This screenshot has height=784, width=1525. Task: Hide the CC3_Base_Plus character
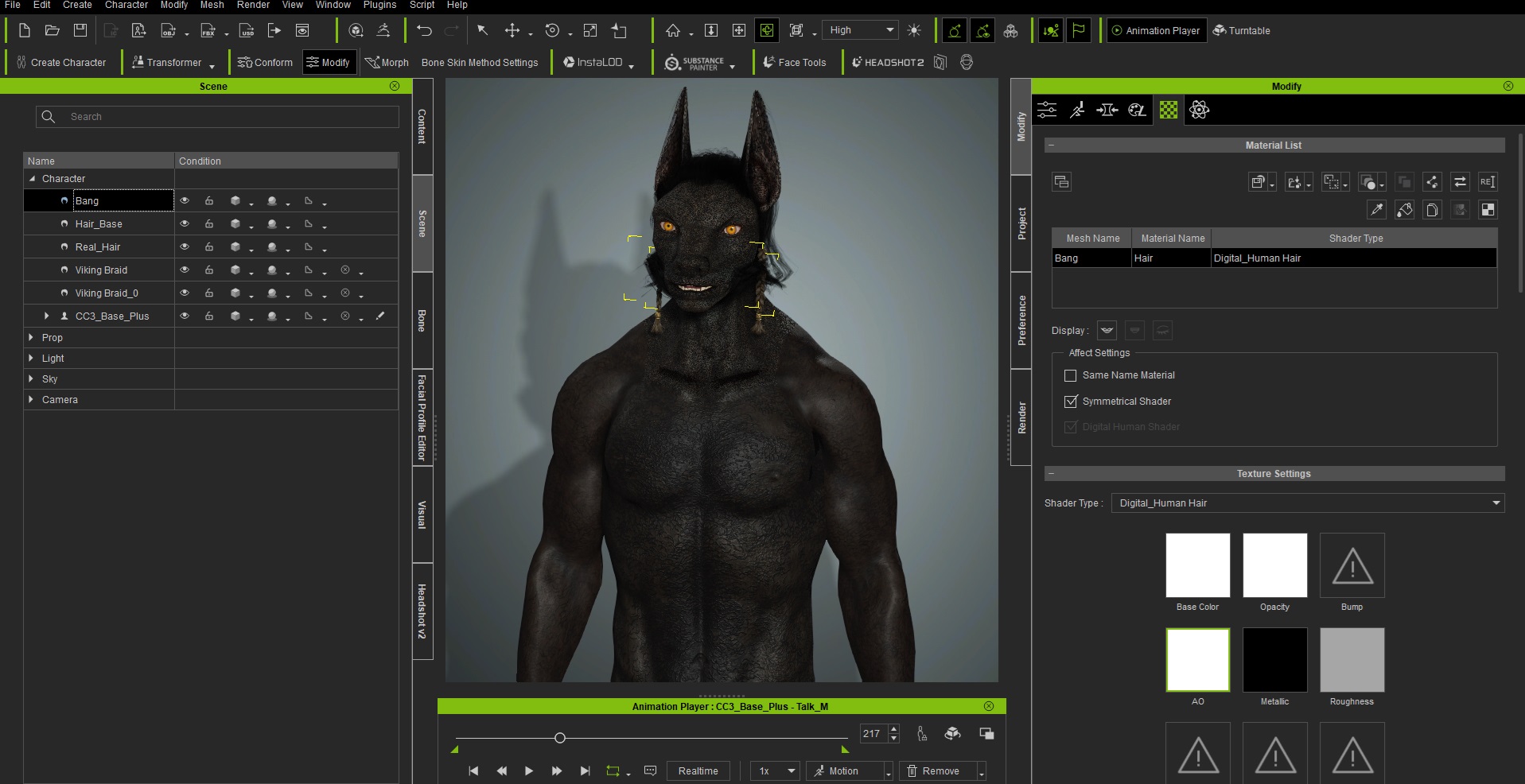185,316
